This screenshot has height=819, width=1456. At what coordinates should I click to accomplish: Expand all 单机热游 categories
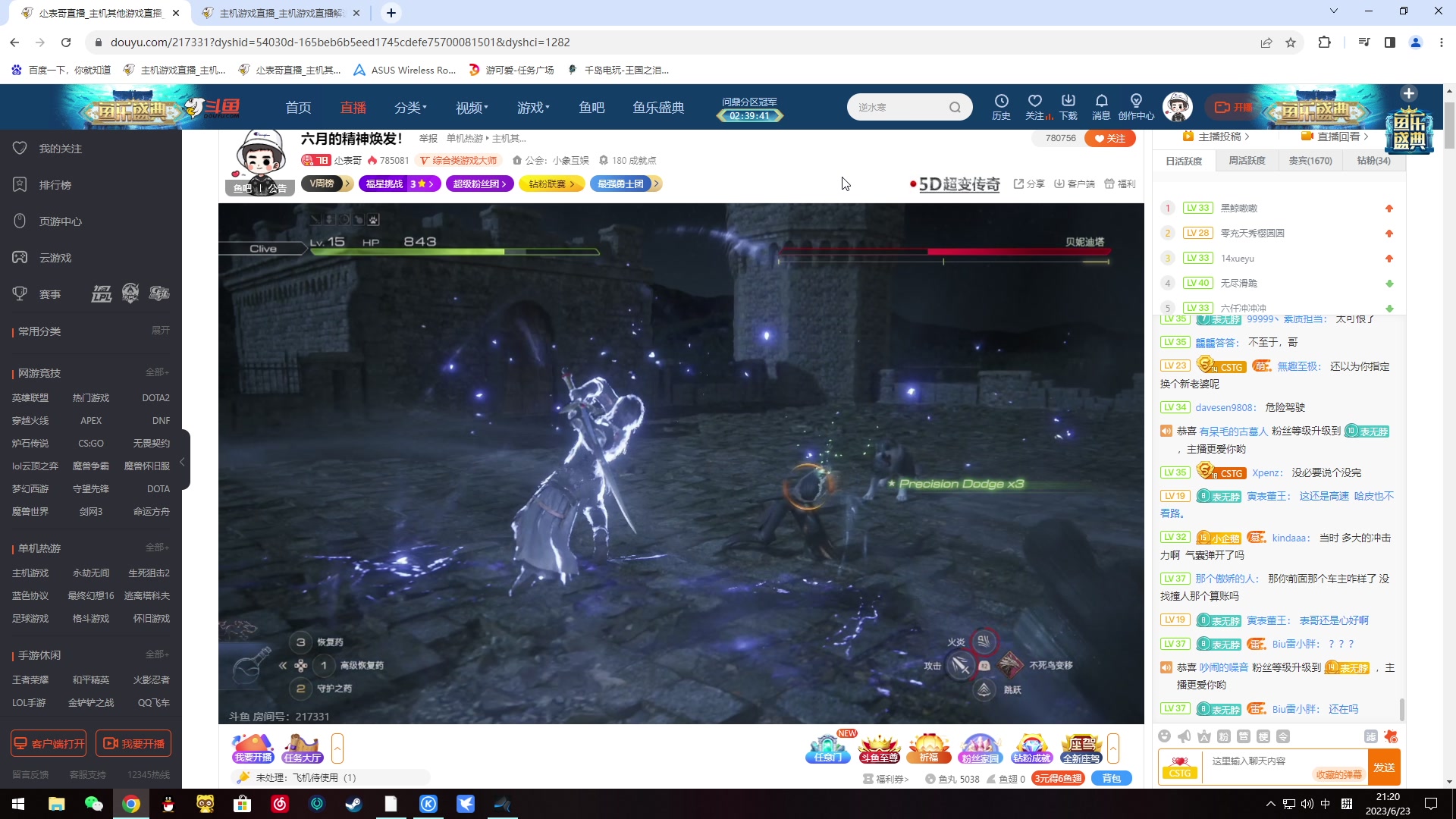click(158, 548)
